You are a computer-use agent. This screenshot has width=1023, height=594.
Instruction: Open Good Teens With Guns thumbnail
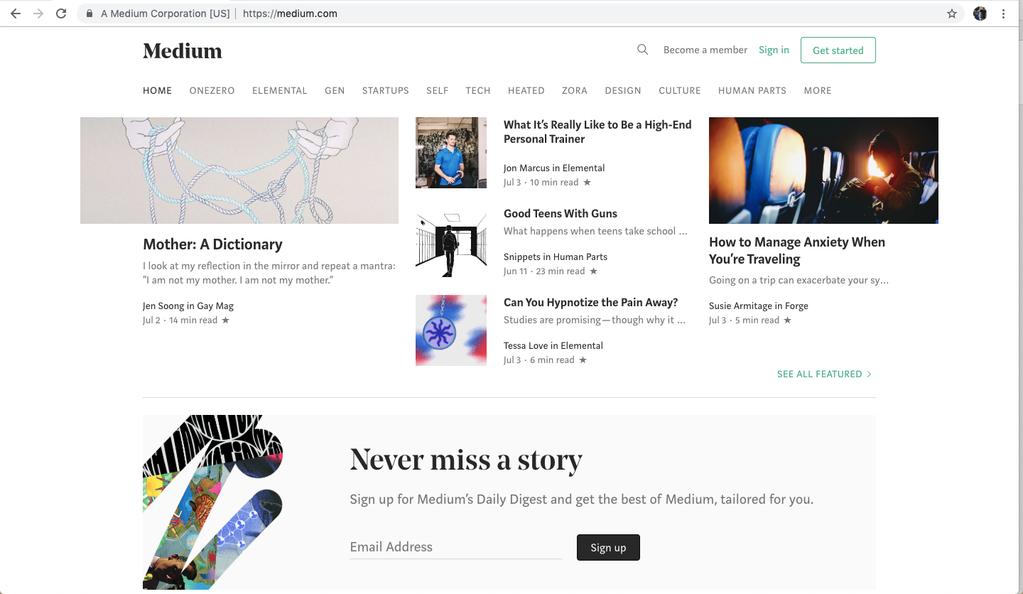[451, 242]
